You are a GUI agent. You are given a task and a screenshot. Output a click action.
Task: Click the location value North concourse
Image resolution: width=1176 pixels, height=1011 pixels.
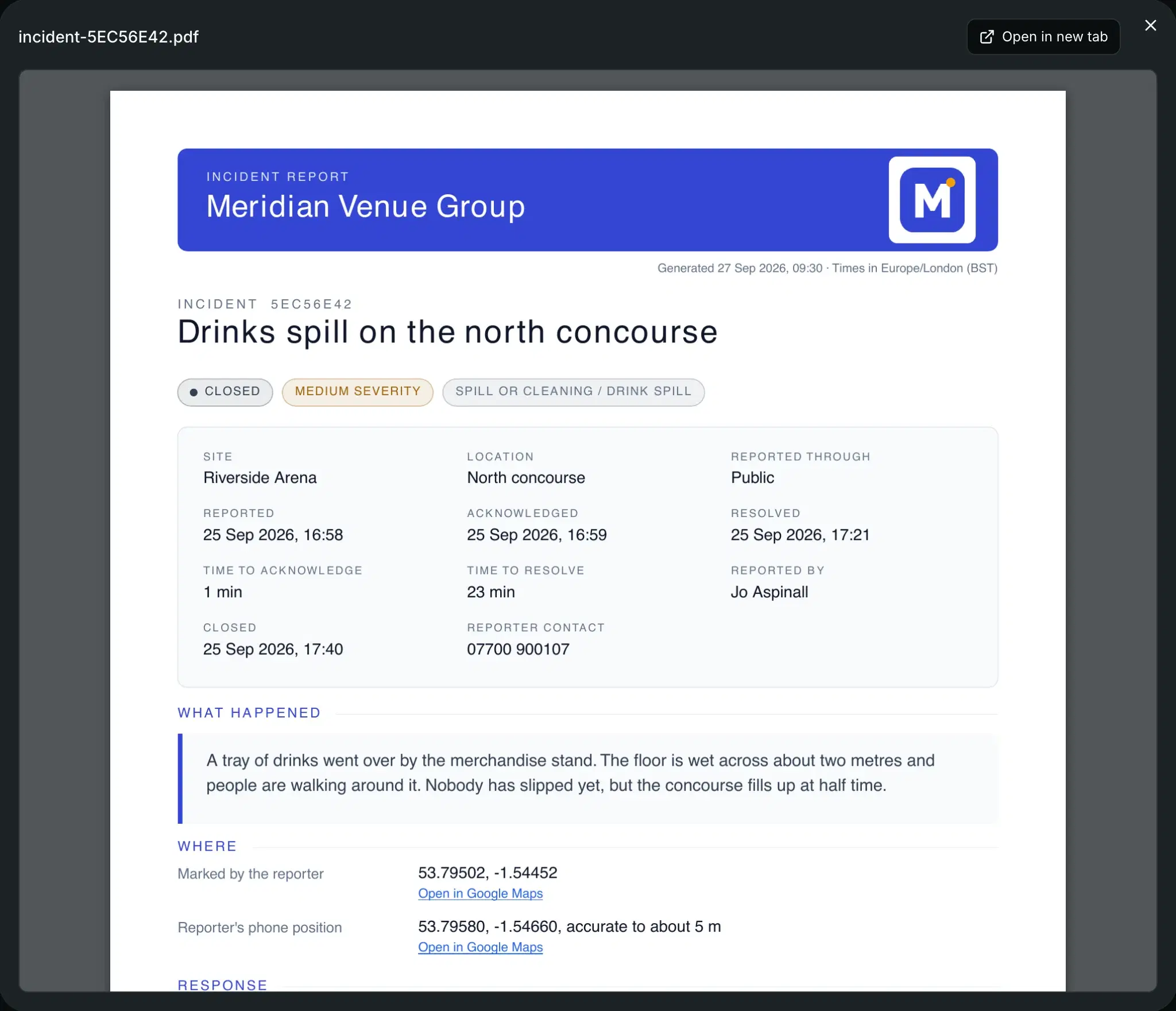[526, 478]
